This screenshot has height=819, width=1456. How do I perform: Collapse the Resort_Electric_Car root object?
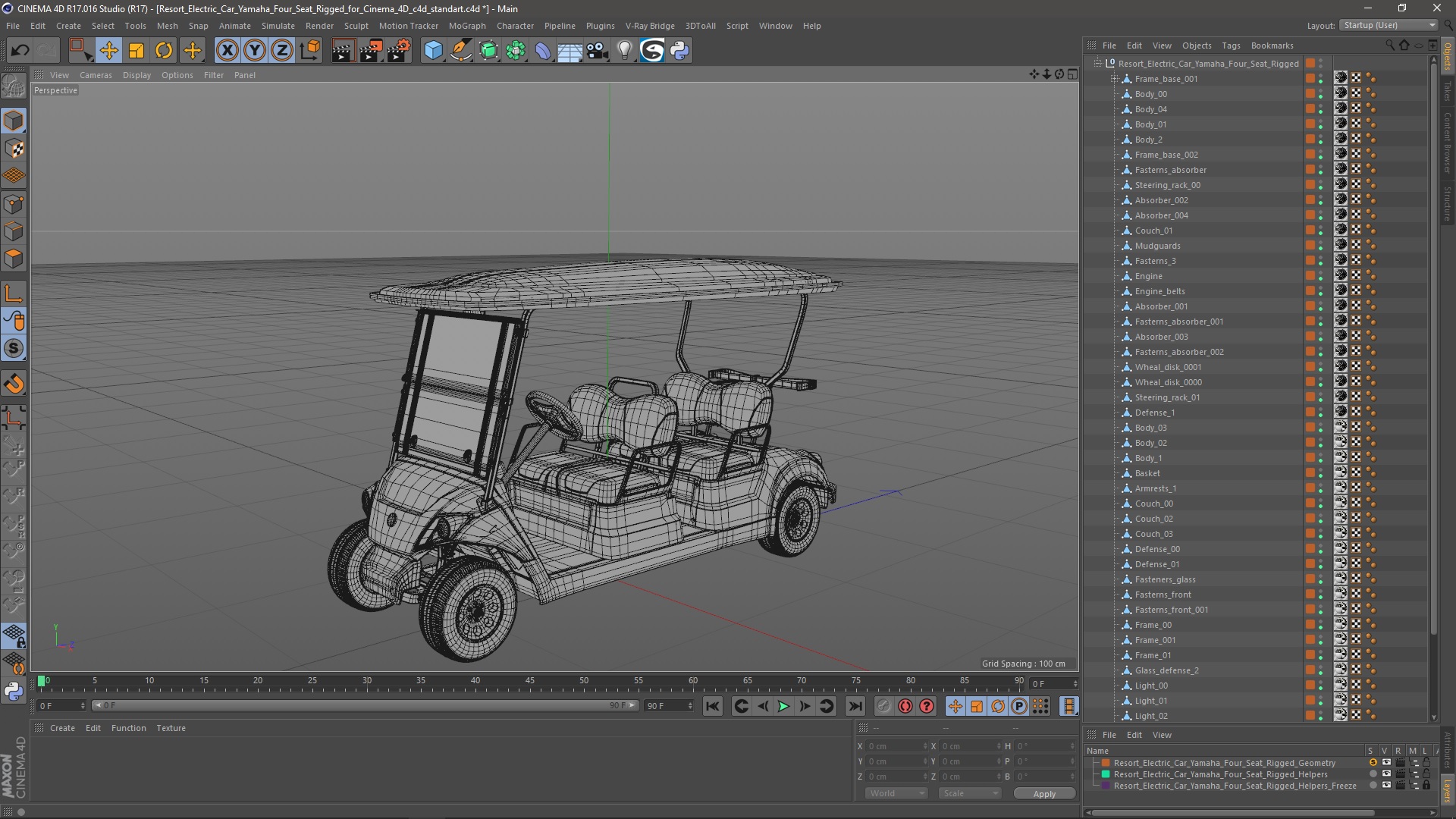coord(1097,64)
